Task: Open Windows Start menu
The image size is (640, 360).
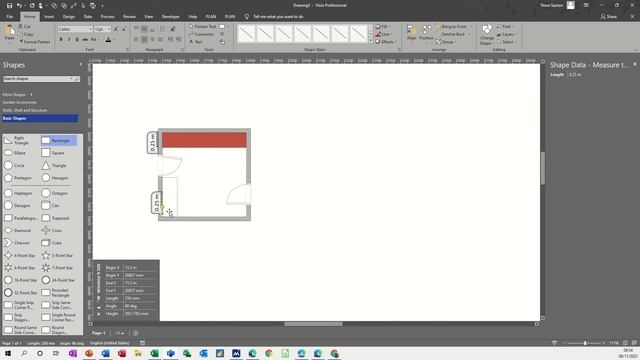Action: (8, 353)
